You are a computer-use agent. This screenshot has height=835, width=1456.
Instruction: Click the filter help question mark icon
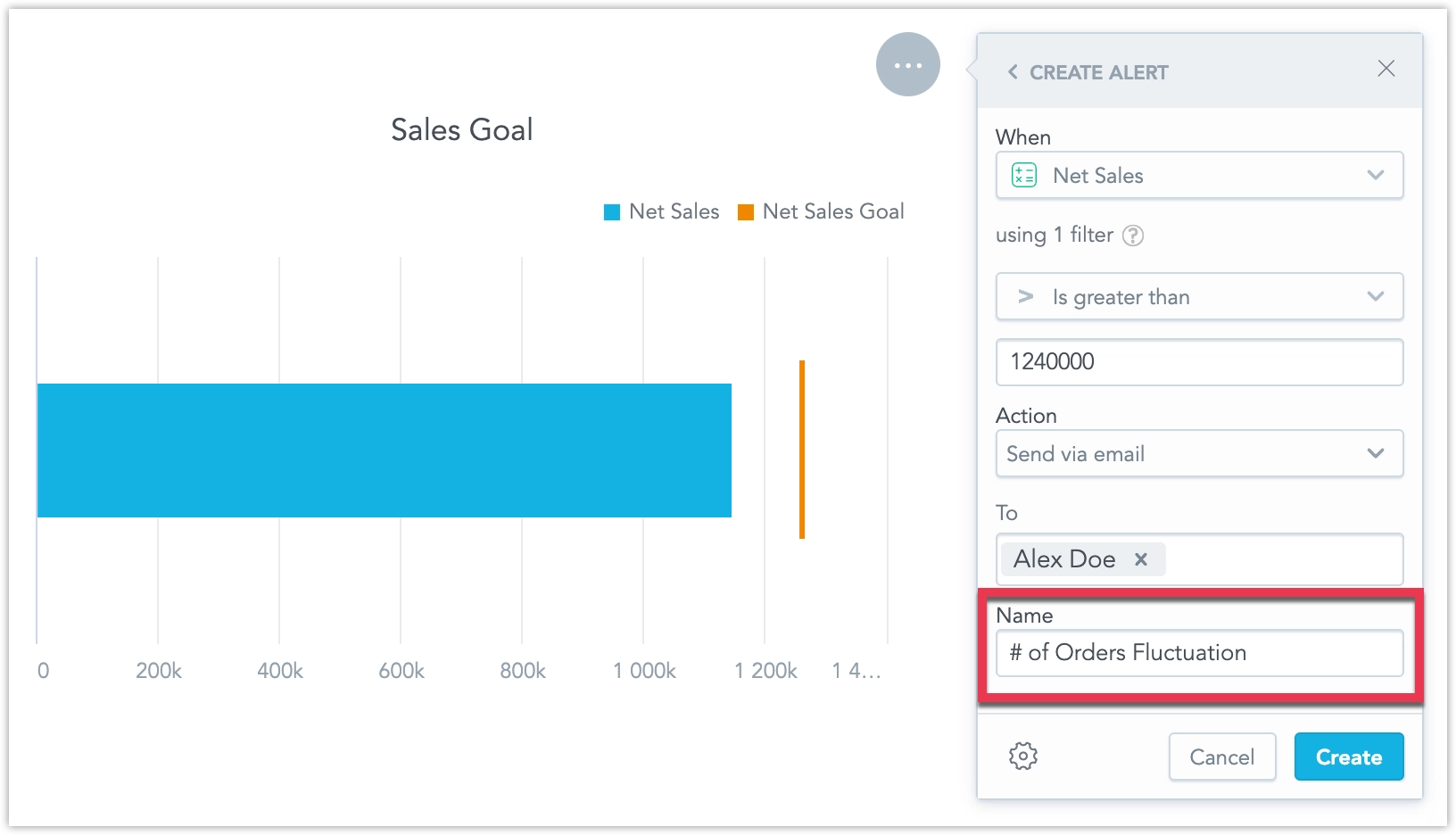click(x=1133, y=236)
